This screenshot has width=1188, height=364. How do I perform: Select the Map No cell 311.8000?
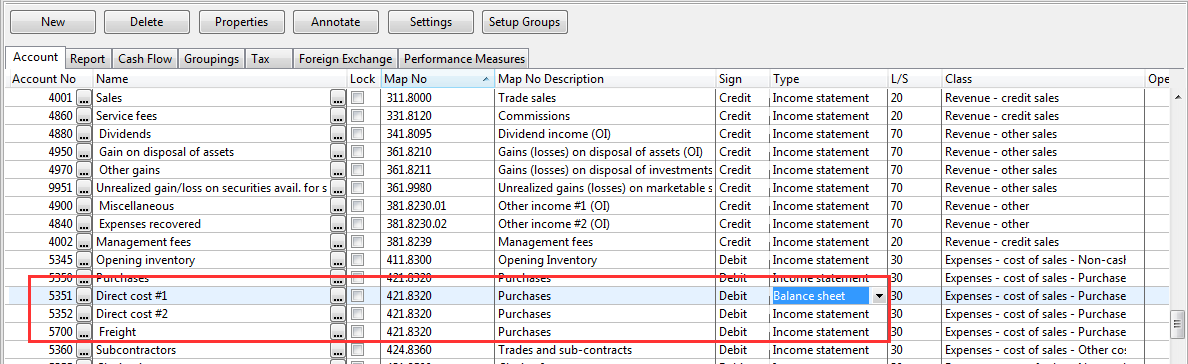[x=436, y=98]
